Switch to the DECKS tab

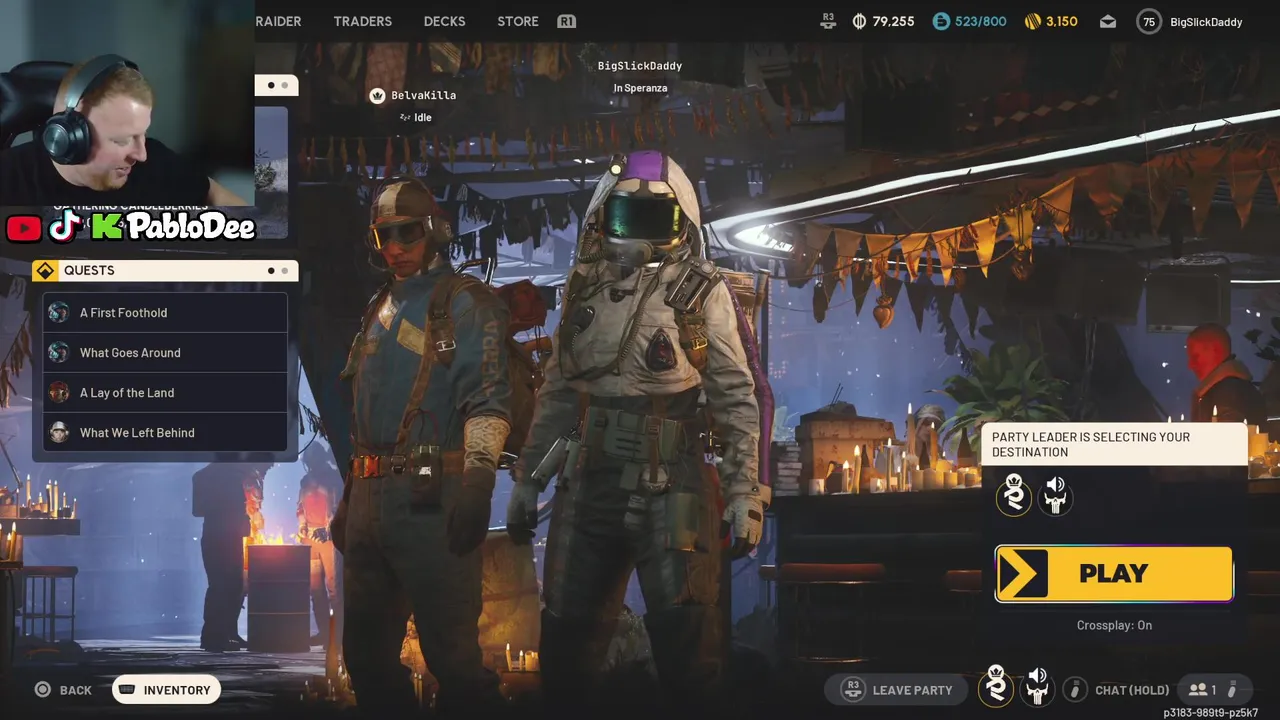pyautogui.click(x=444, y=21)
